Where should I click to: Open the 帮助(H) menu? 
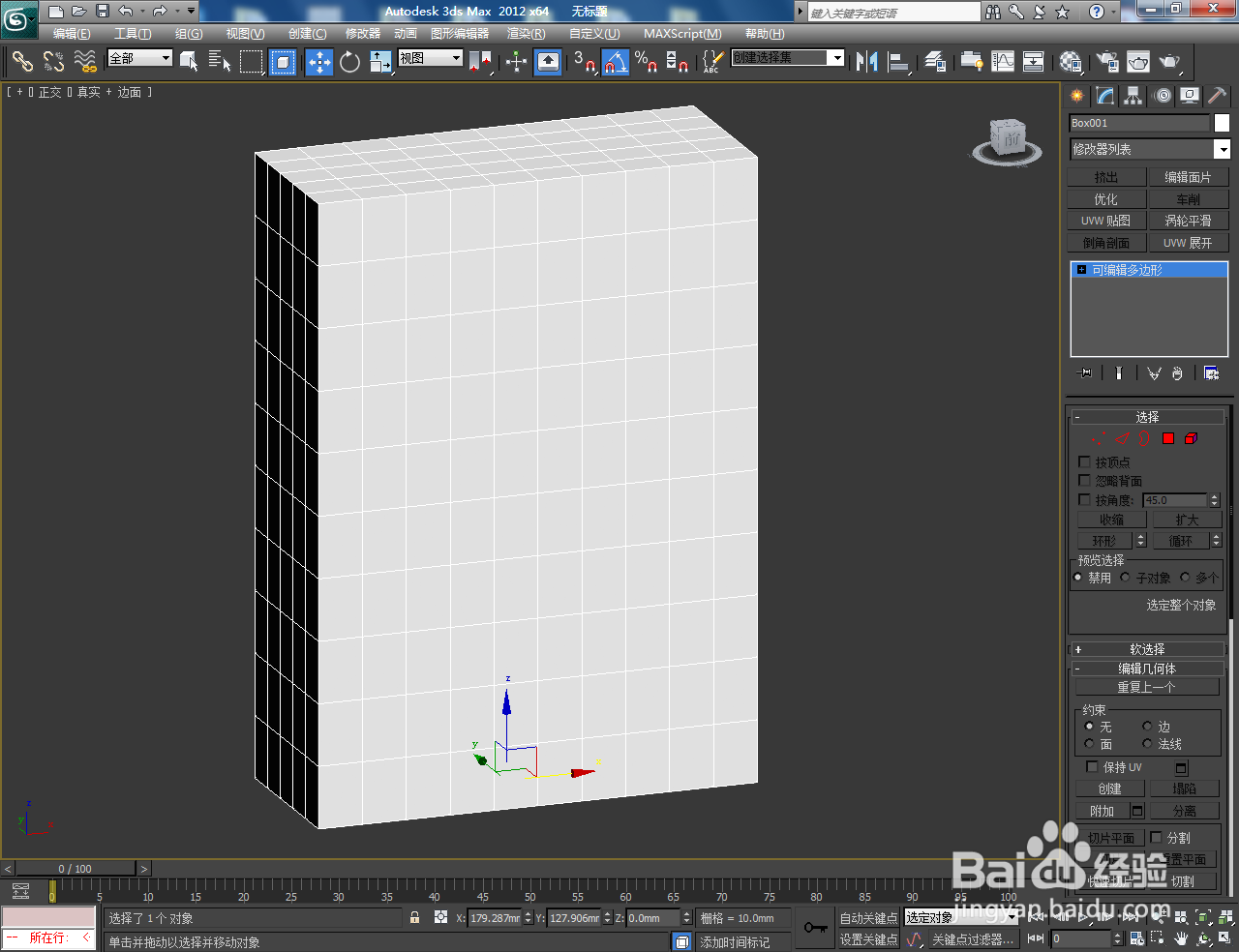(x=765, y=34)
